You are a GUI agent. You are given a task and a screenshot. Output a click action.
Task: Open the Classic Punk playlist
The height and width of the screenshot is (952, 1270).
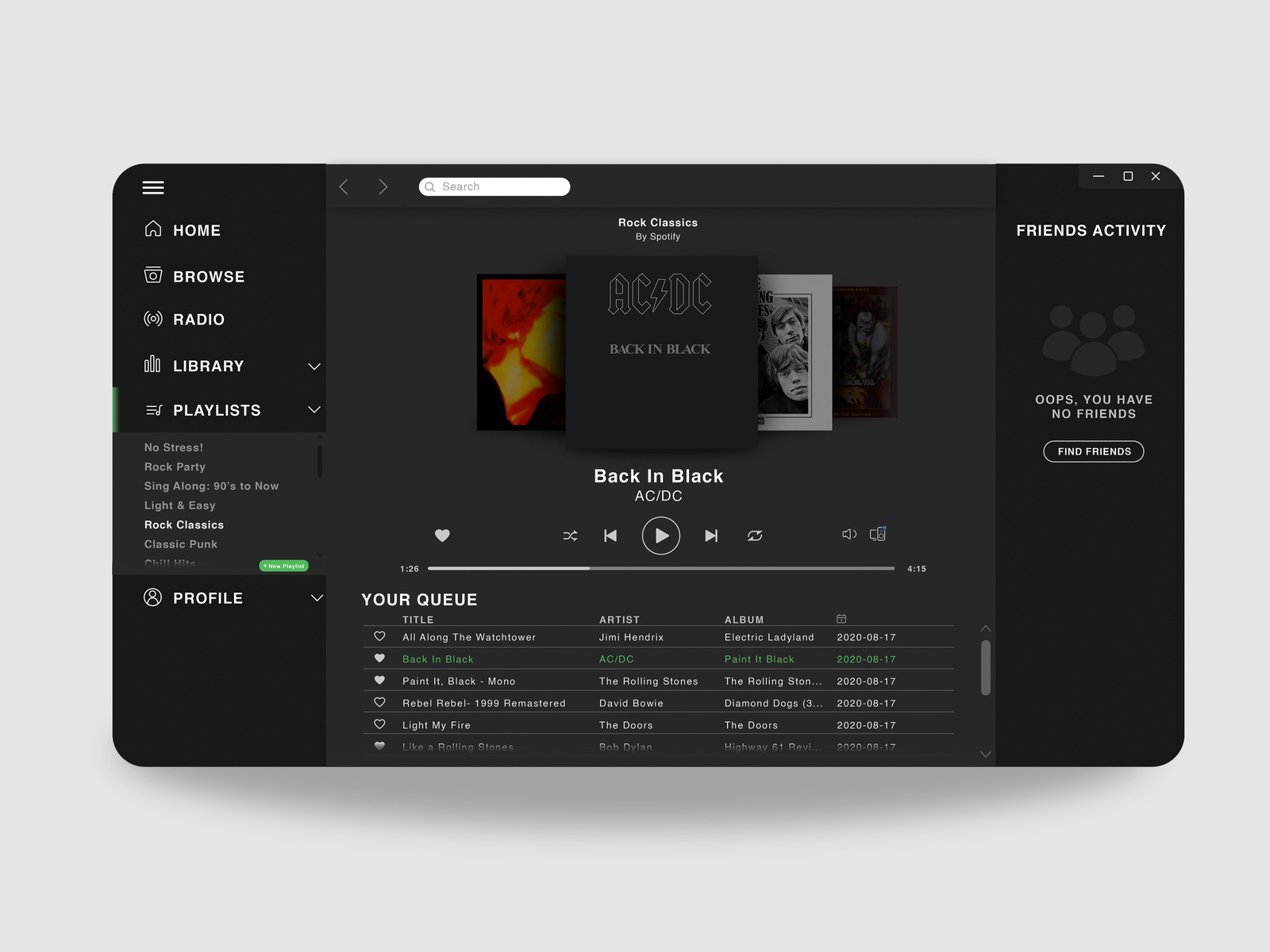pos(180,544)
